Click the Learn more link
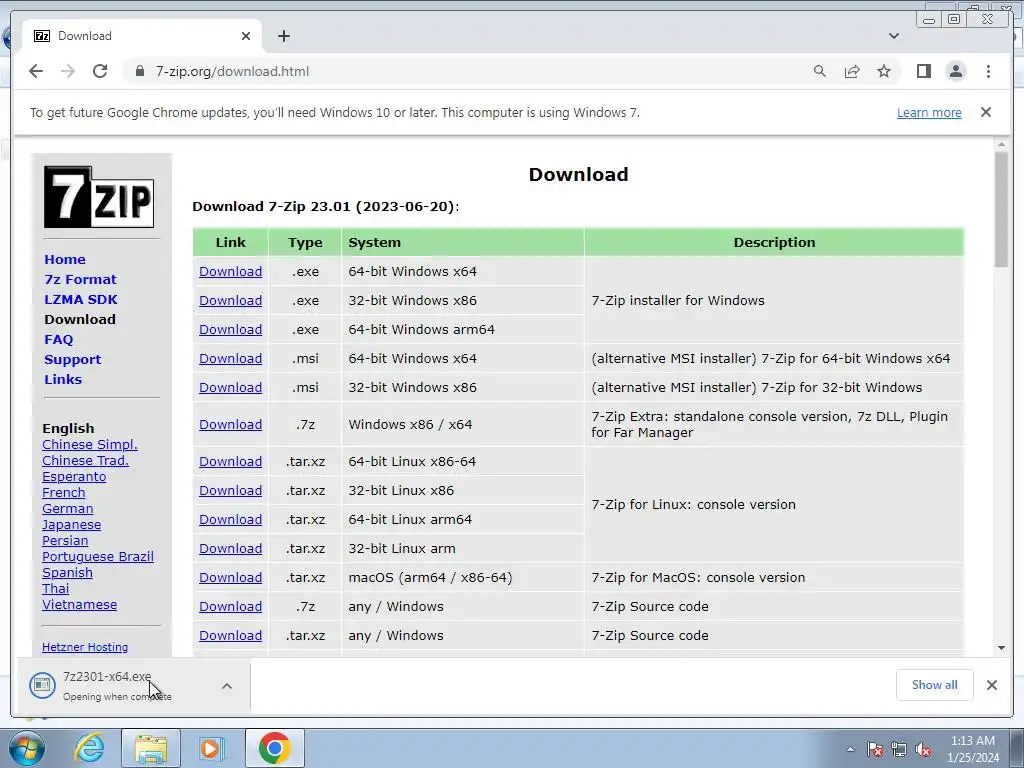The height and width of the screenshot is (768, 1024). (x=929, y=112)
